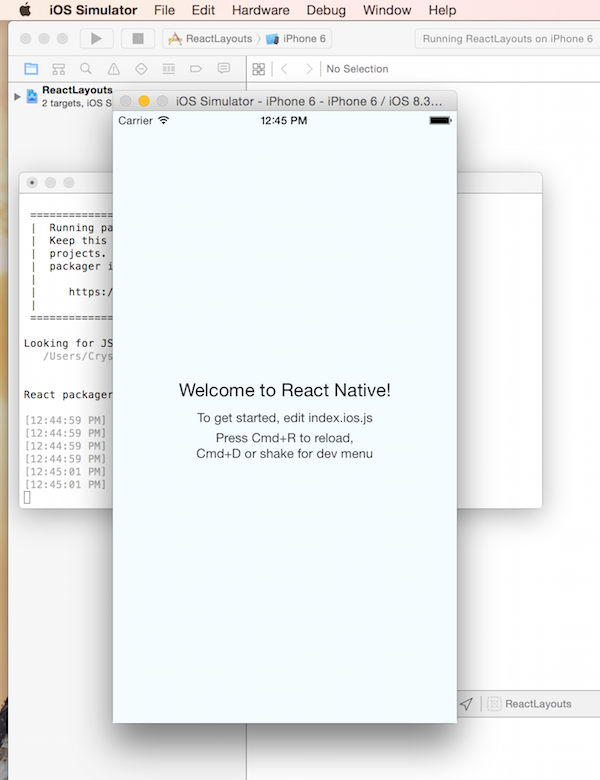Go back with editor's back arrow
The image size is (600, 780).
tap(285, 69)
